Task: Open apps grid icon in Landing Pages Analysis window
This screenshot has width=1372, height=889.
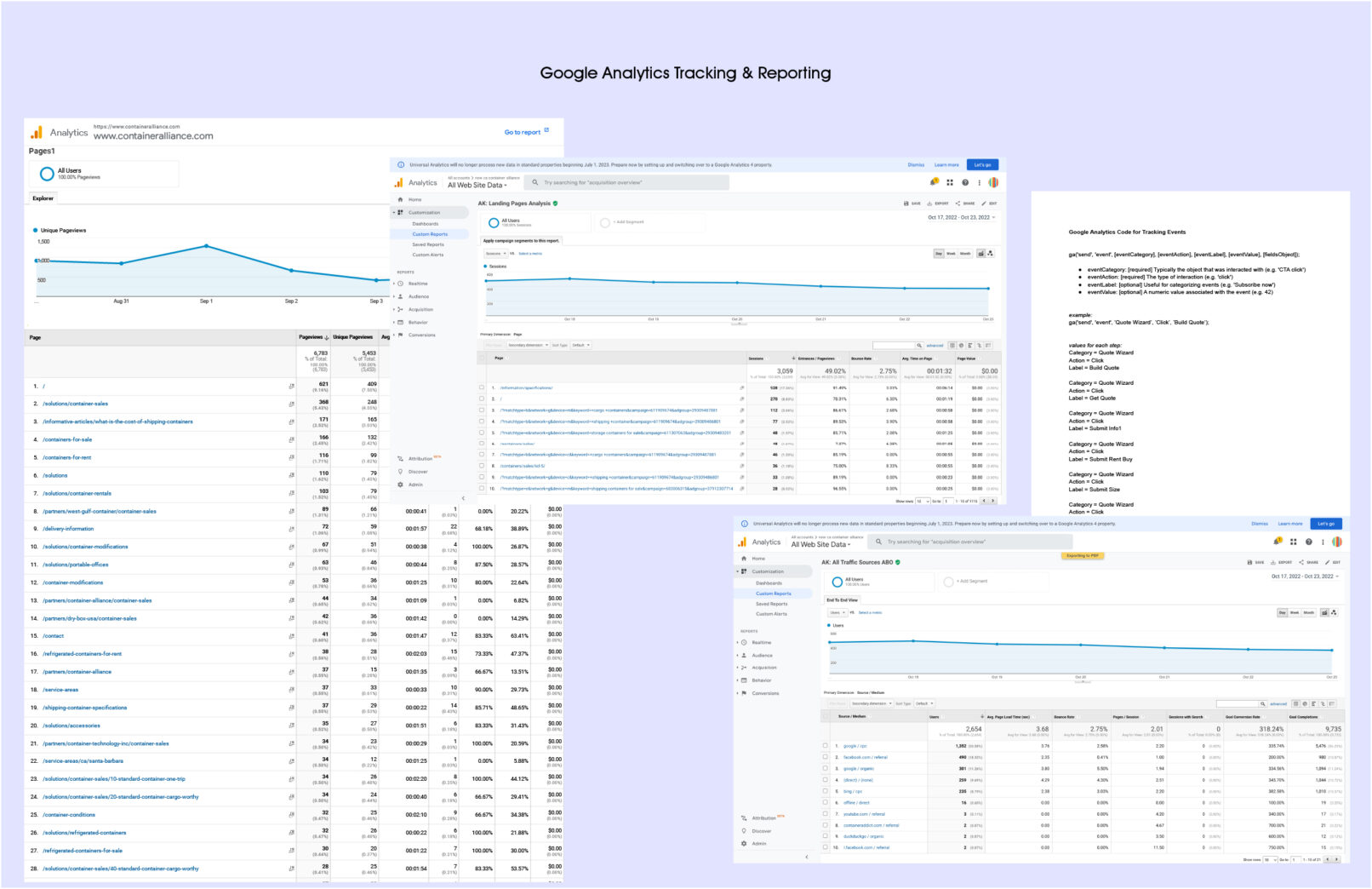Action: (x=950, y=182)
